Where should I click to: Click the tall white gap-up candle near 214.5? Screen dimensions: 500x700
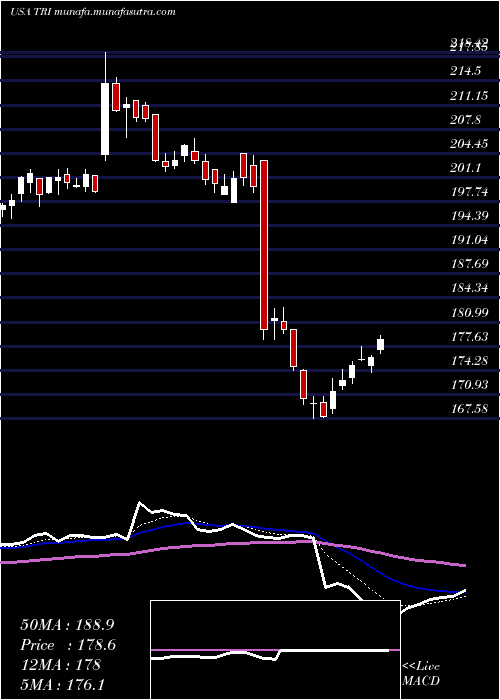click(x=105, y=119)
